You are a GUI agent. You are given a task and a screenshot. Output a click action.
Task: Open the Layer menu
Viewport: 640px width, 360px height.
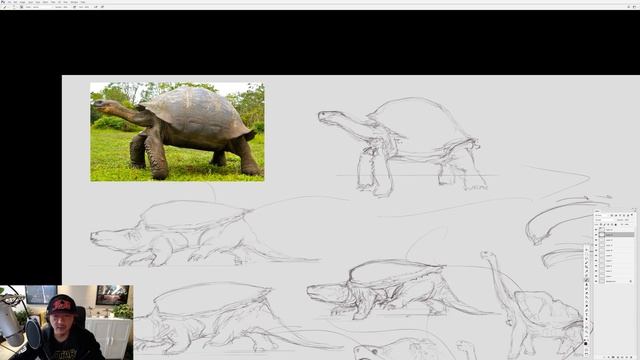tap(30, 2)
